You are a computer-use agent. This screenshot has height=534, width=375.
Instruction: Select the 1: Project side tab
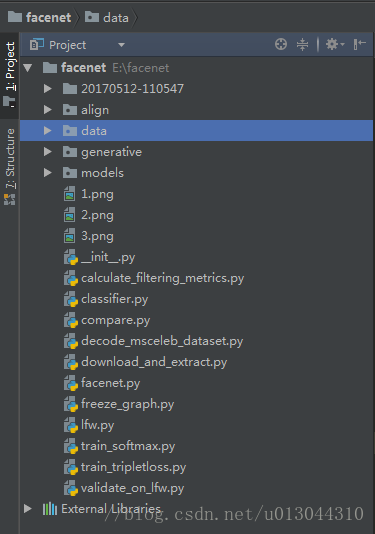pos(10,74)
